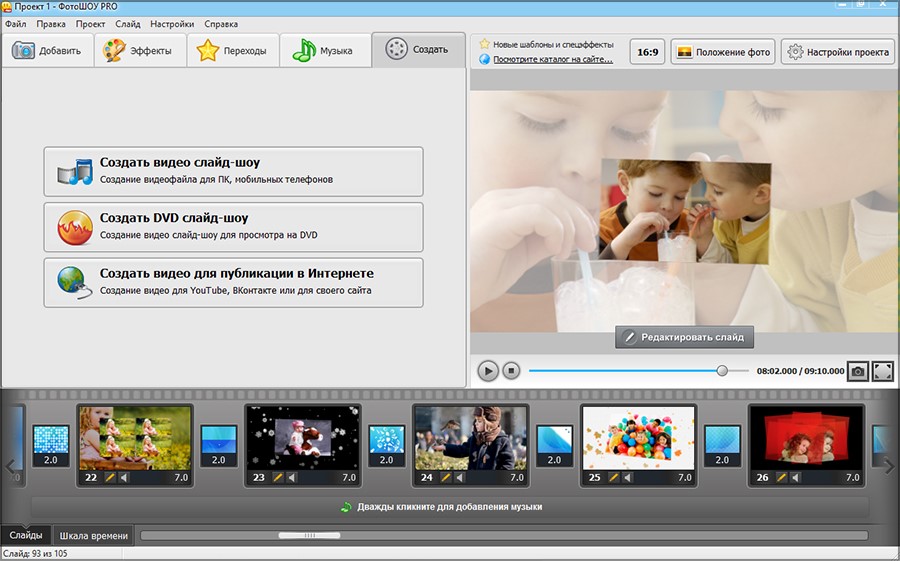900x561 pixels.
Task: Open Положение фото settings
Action: pos(723,52)
